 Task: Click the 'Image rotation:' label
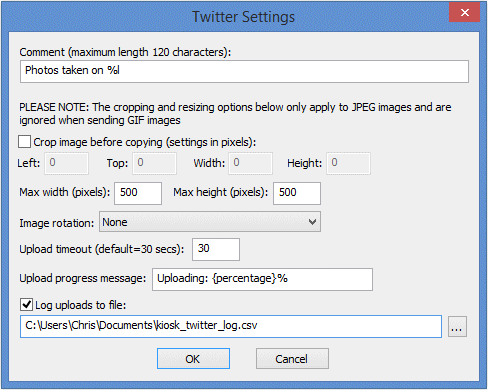point(57,223)
